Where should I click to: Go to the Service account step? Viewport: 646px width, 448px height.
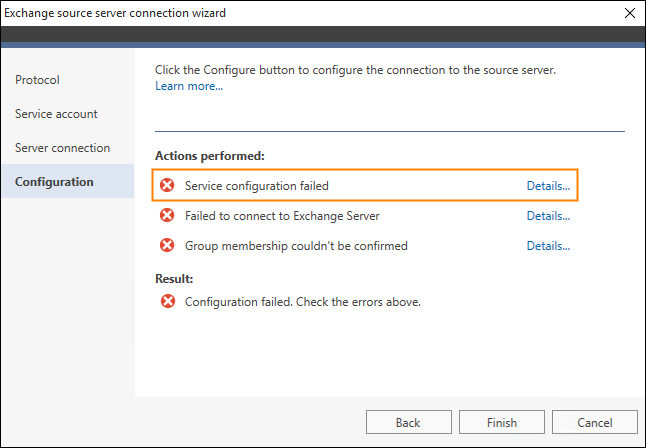pyautogui.click(x=56, y=114)
